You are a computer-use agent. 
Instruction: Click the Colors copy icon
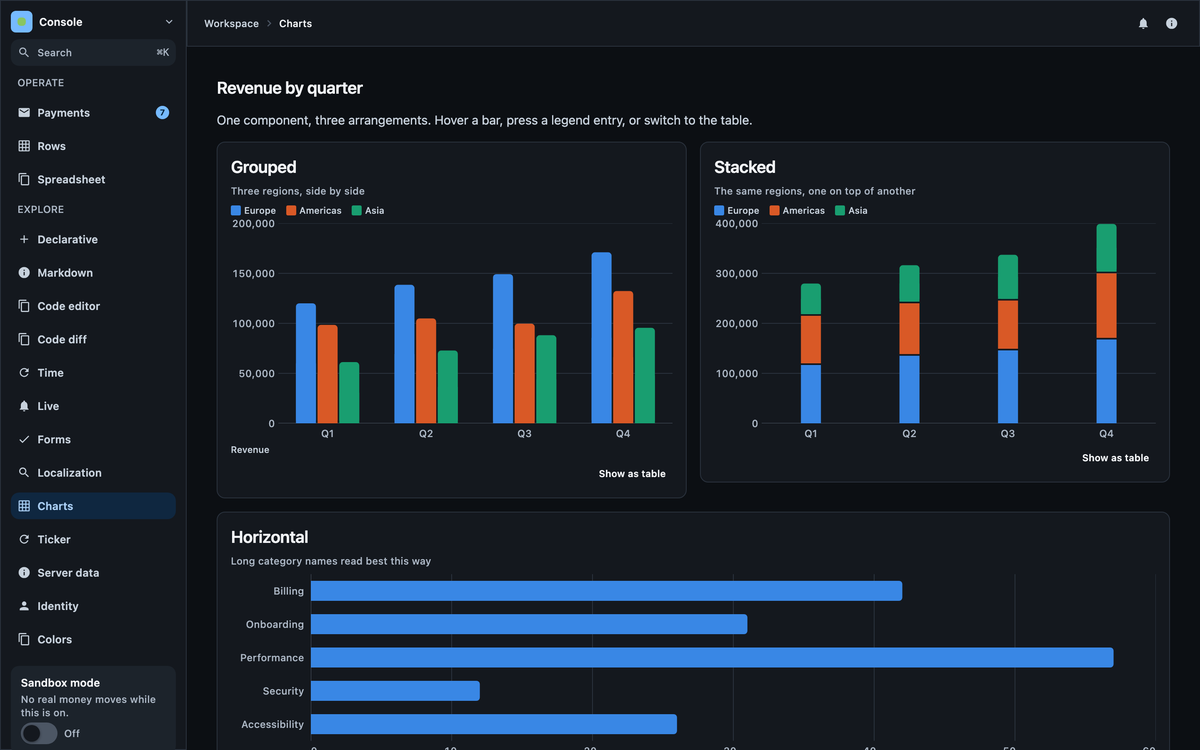click(24, 639)
